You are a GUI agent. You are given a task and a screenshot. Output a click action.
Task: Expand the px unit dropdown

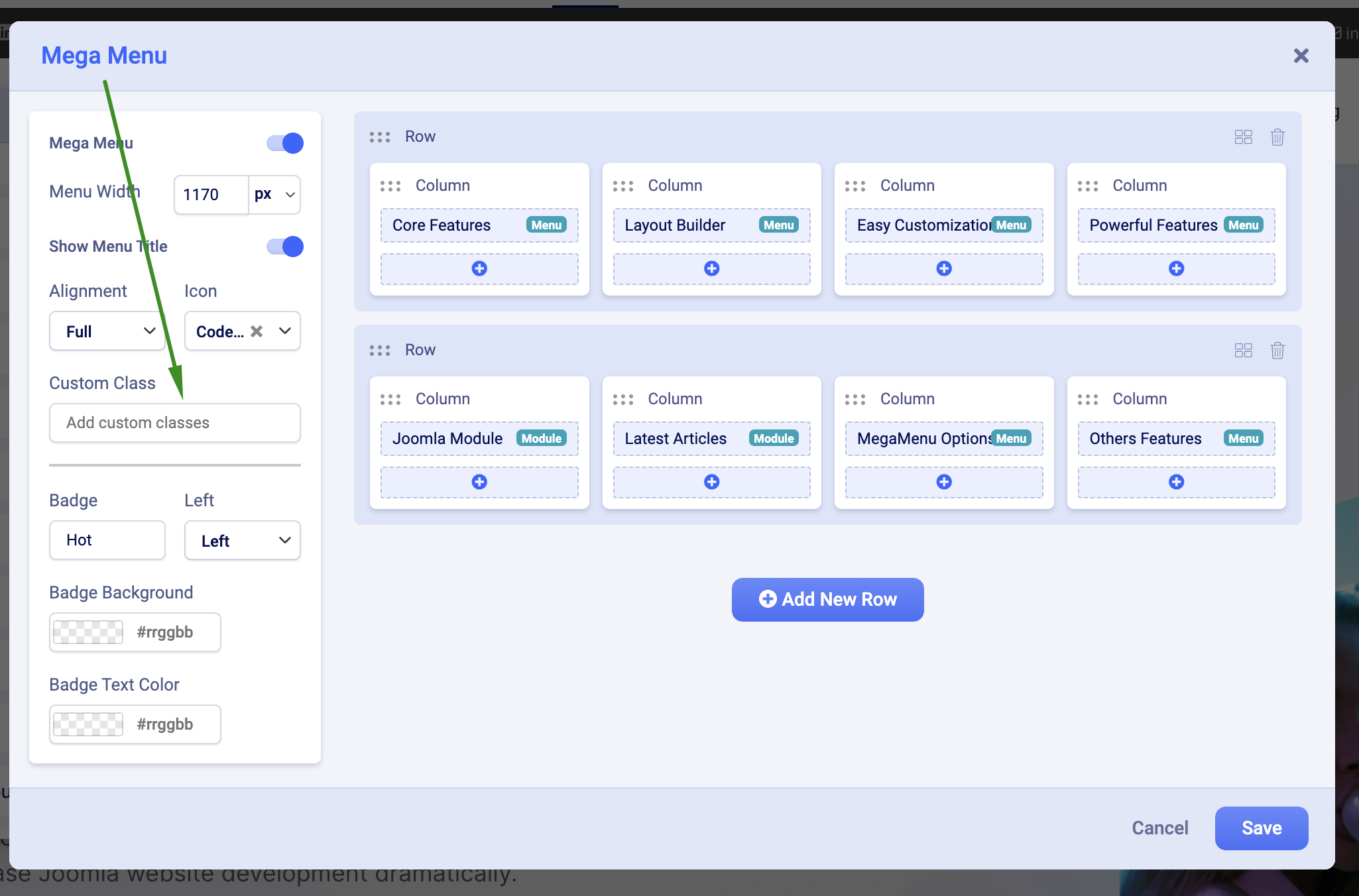(274, 195)
